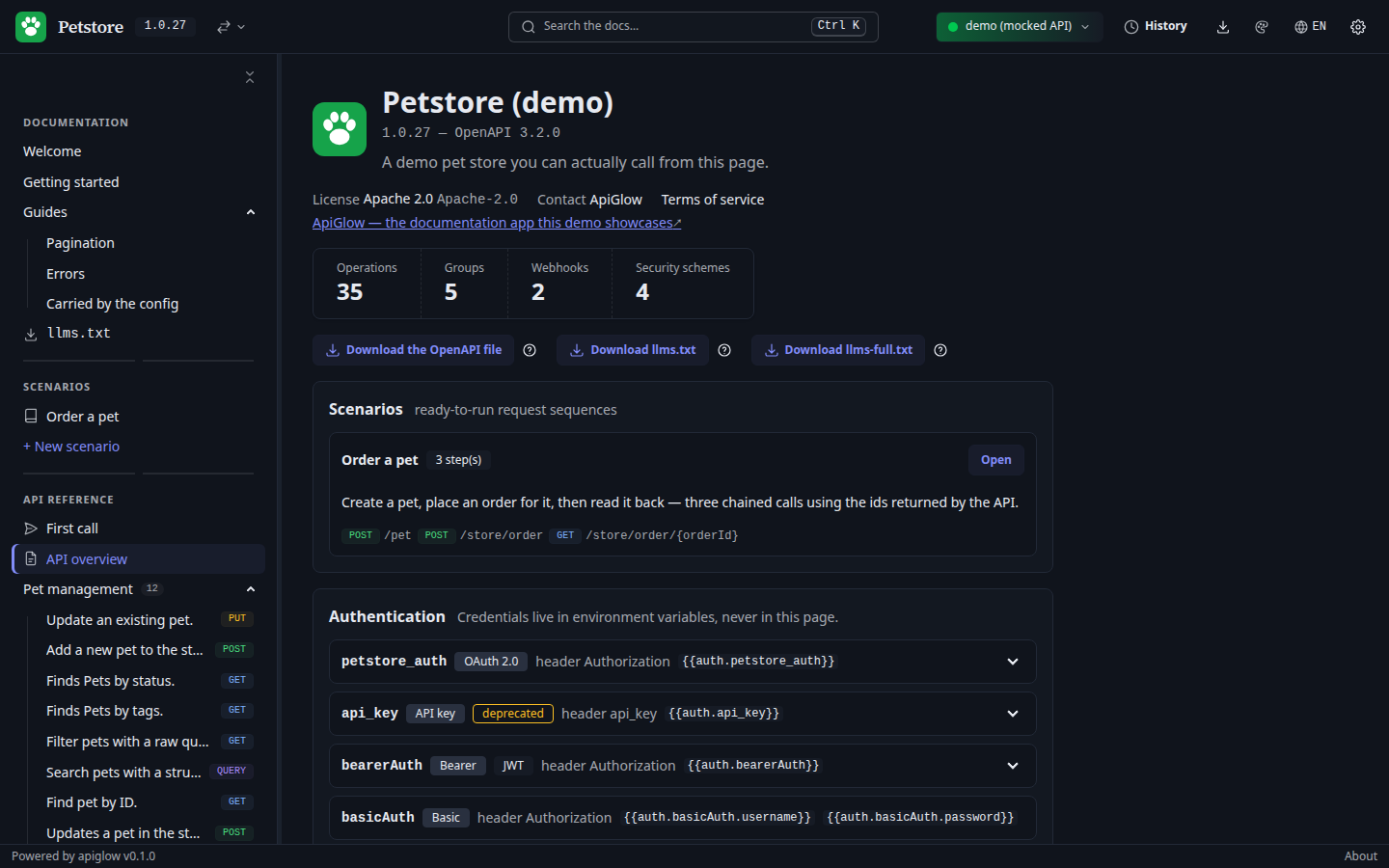Select API overview in sidebar
This screenshot has width=1389, height=868.
point(139,559)
